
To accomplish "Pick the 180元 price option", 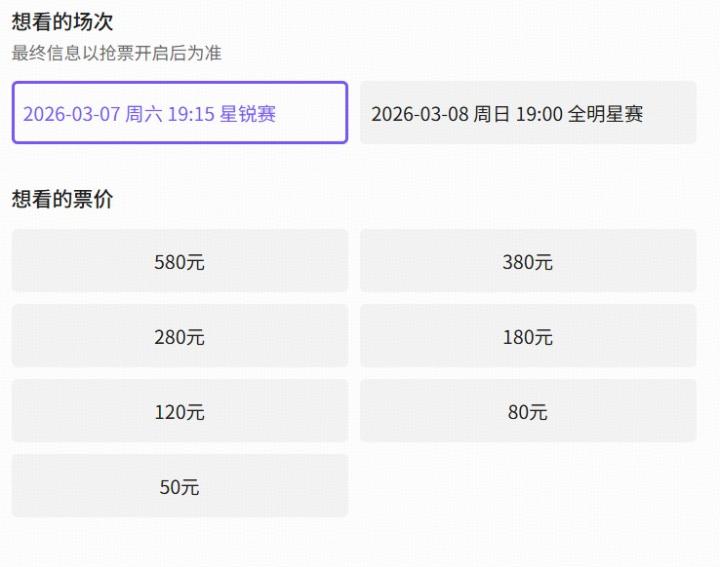I will click(x=528, y=336).
